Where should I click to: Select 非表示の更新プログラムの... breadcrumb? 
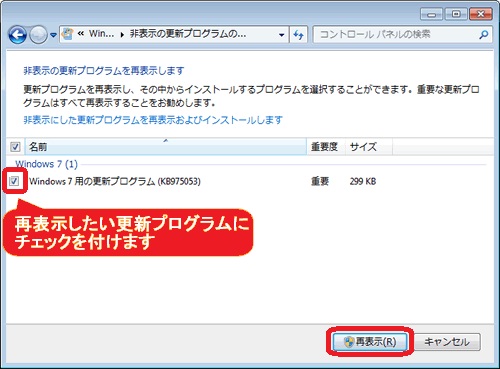[x=188, y=34]
